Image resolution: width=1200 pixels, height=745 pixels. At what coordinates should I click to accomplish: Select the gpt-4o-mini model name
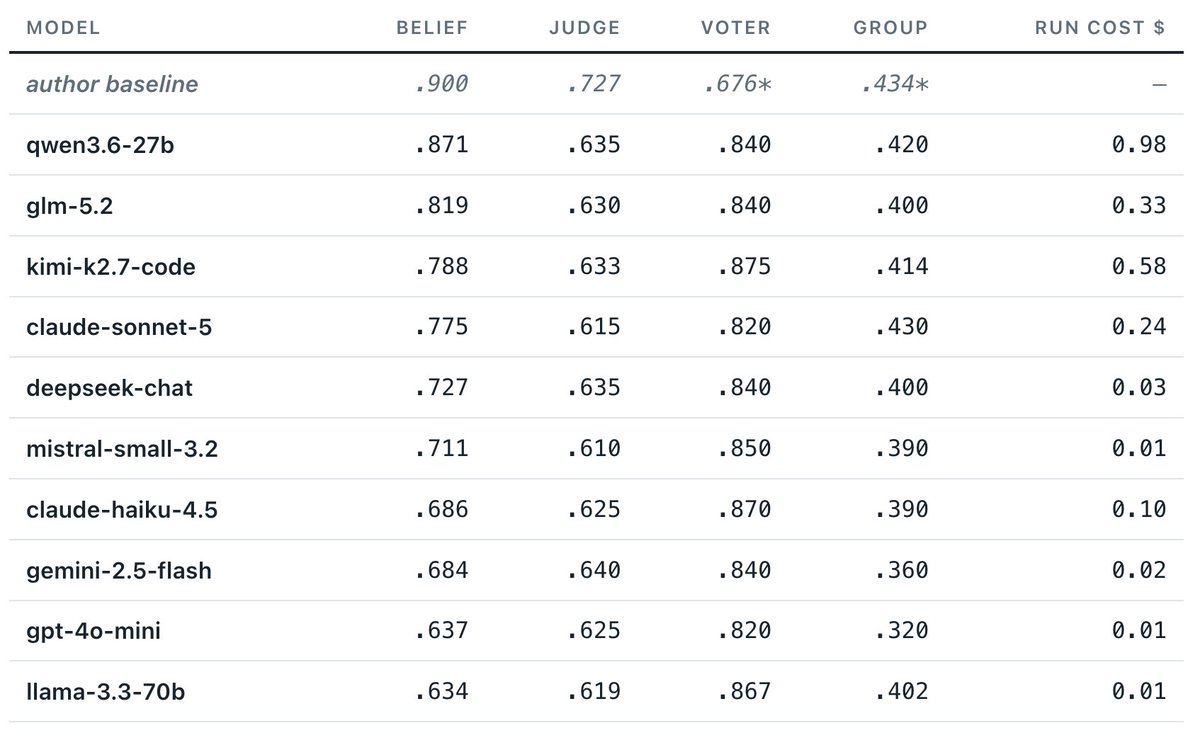93,631
